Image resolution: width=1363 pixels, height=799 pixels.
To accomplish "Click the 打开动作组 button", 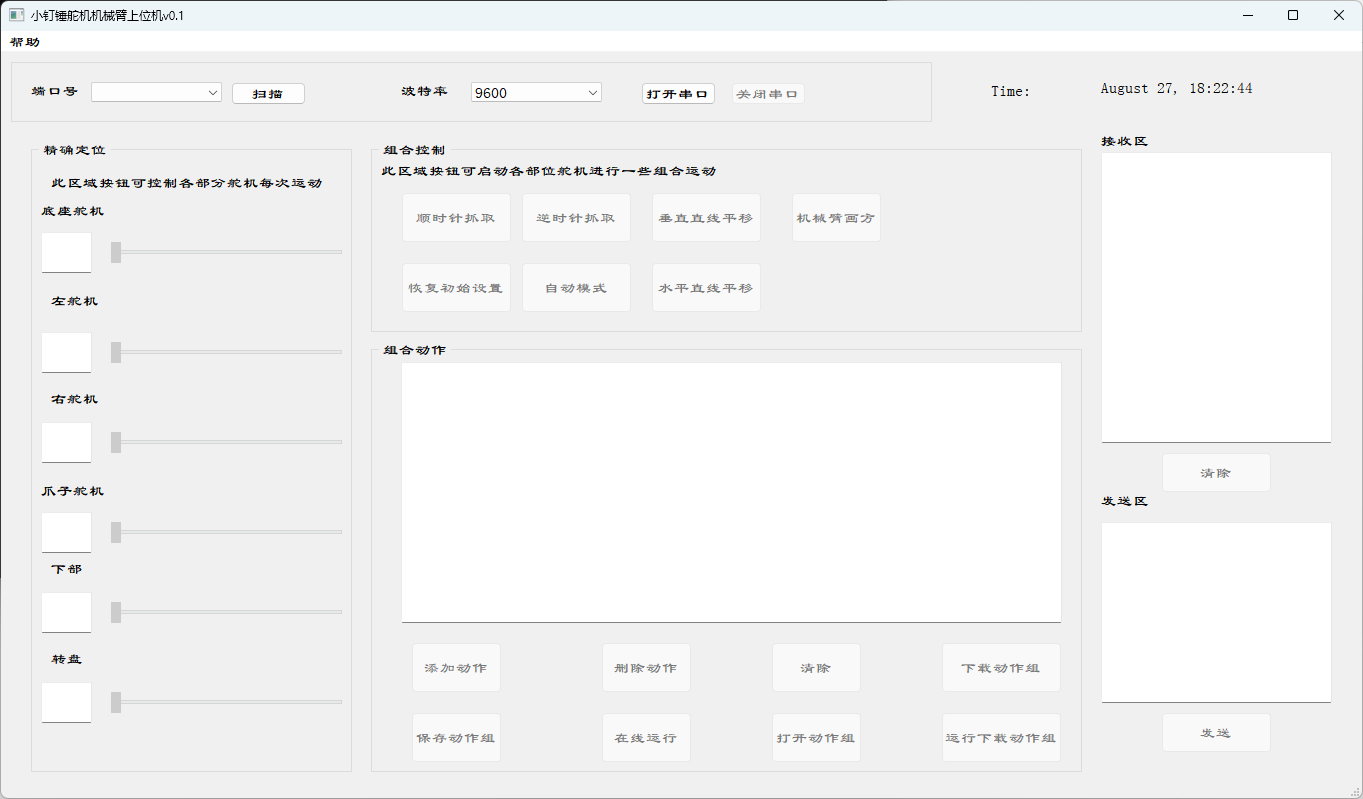I will click(x=816, y=738).
